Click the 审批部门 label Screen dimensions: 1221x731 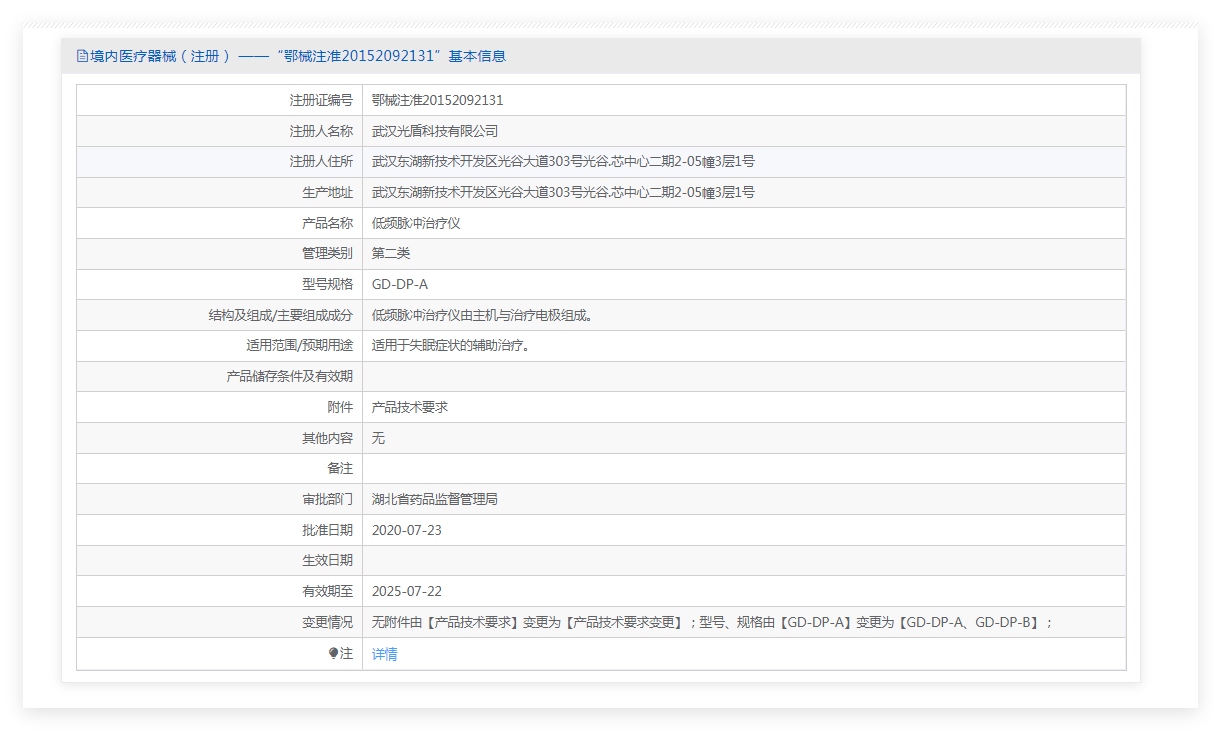(x=327, y=499)
